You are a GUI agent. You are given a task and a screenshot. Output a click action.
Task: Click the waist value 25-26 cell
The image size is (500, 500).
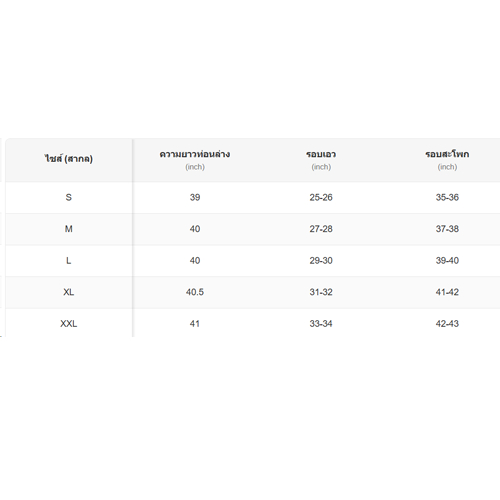point(321,197)
